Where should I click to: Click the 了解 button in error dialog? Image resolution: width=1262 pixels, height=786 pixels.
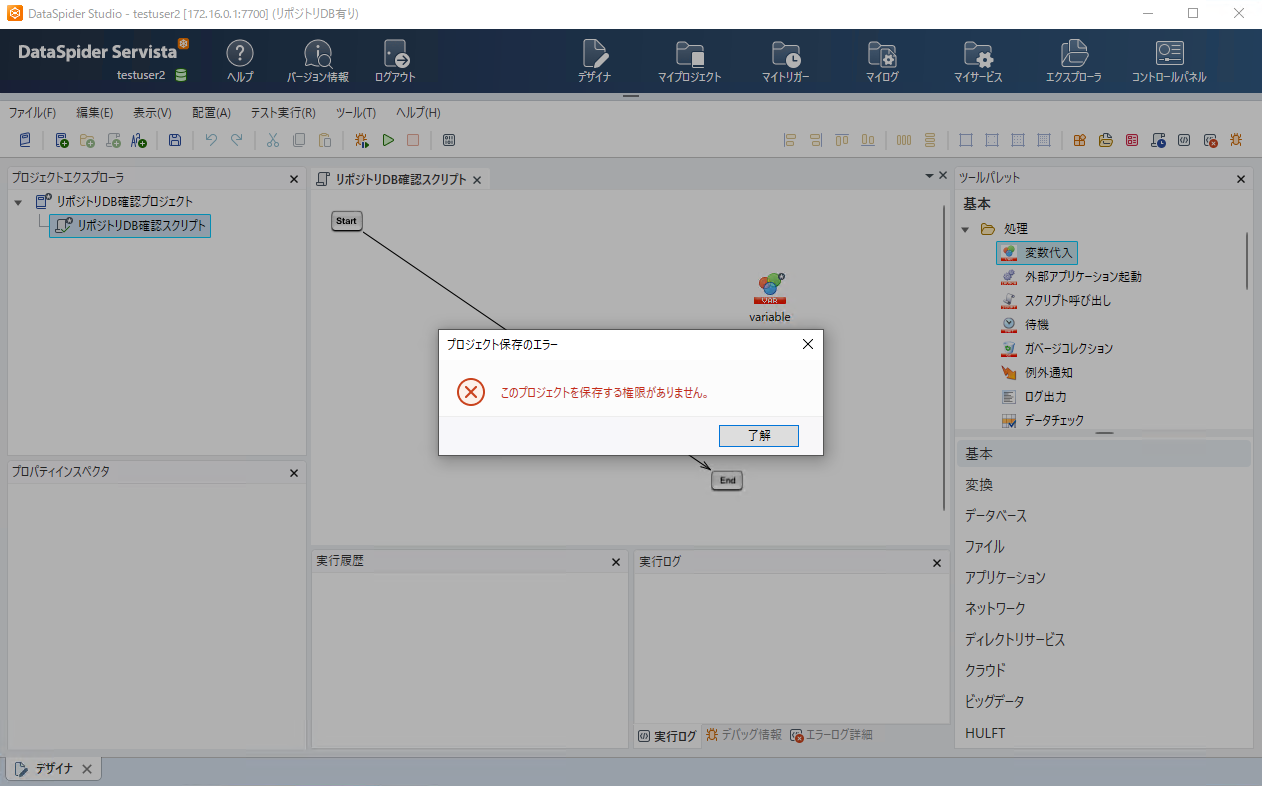pyautogui.click(x=759, y=436)
